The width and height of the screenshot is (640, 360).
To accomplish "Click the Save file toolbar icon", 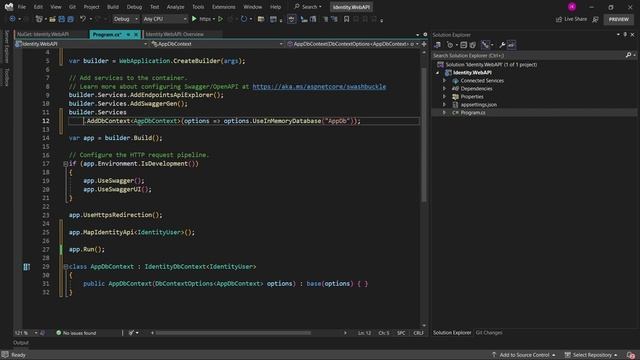I will click(62, 19).
